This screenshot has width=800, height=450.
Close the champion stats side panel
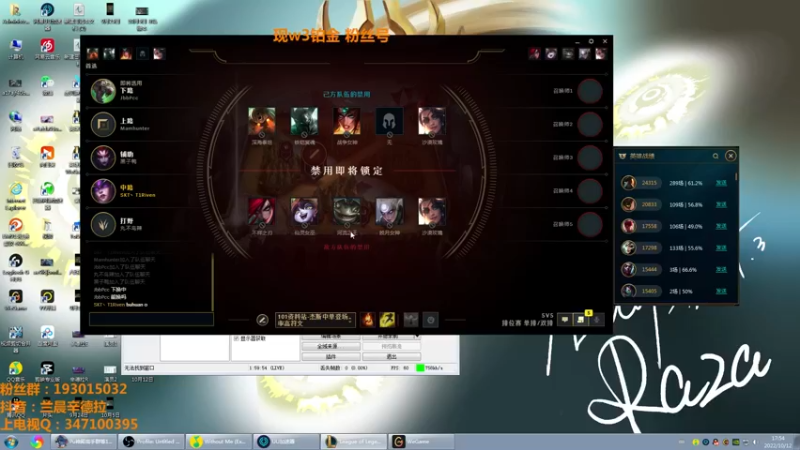pos(731,156)
